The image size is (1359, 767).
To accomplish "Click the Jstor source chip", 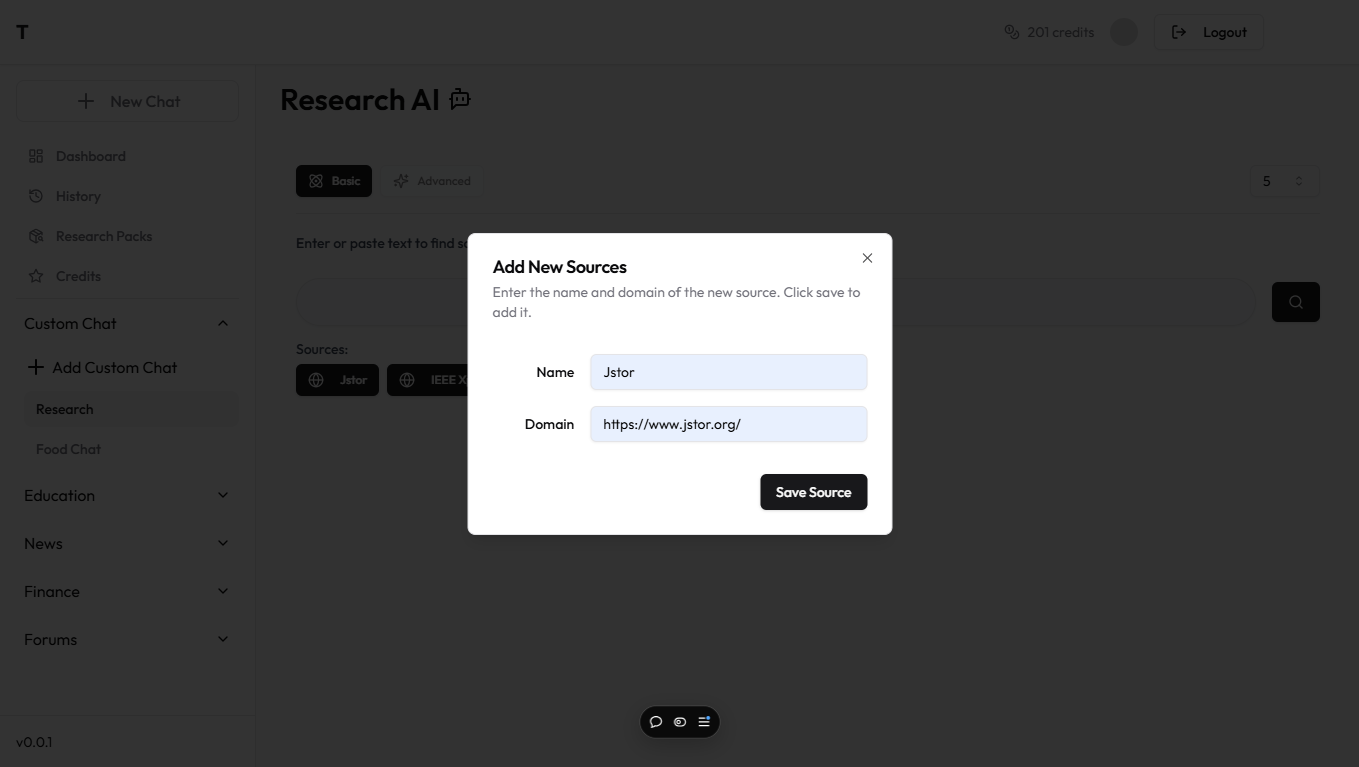I will coord(337,380).
